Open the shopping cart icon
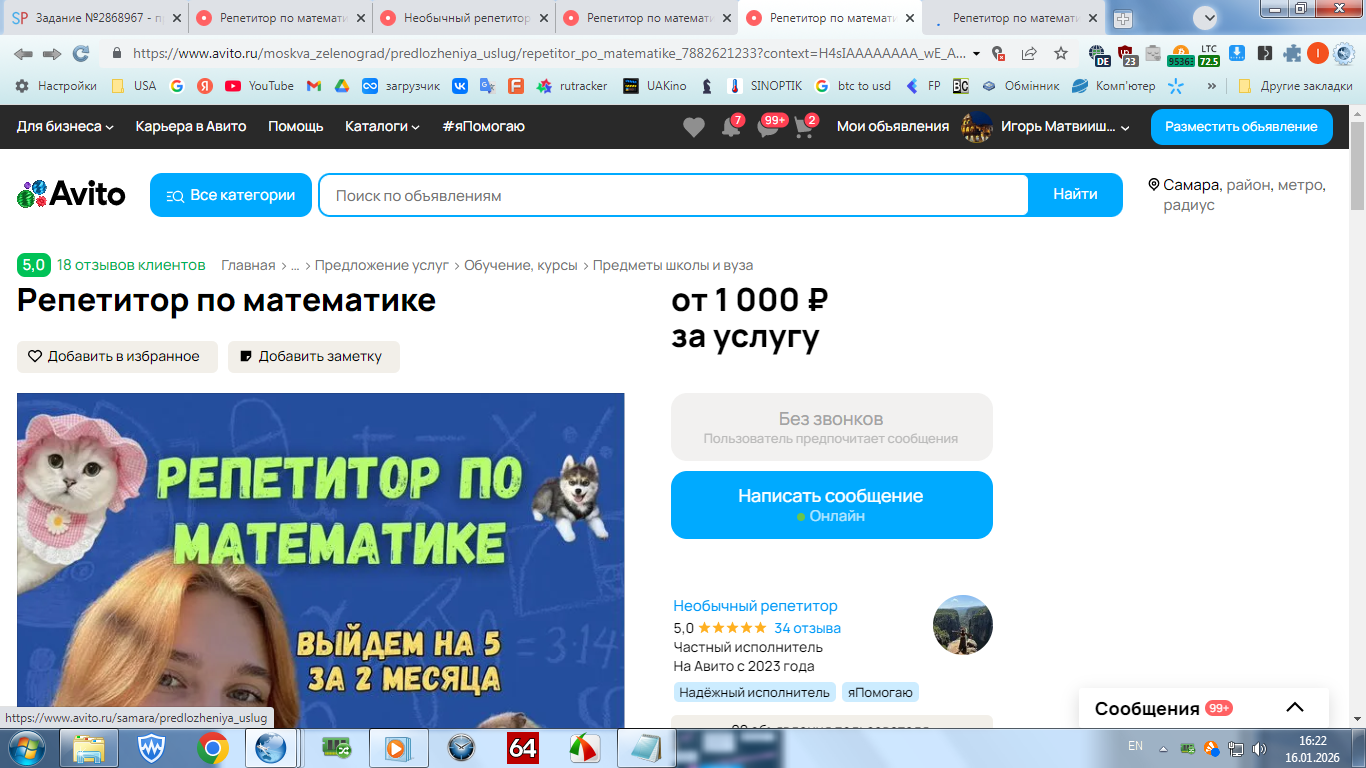Screen dimensions: 1366x768 tap(804, 127)
